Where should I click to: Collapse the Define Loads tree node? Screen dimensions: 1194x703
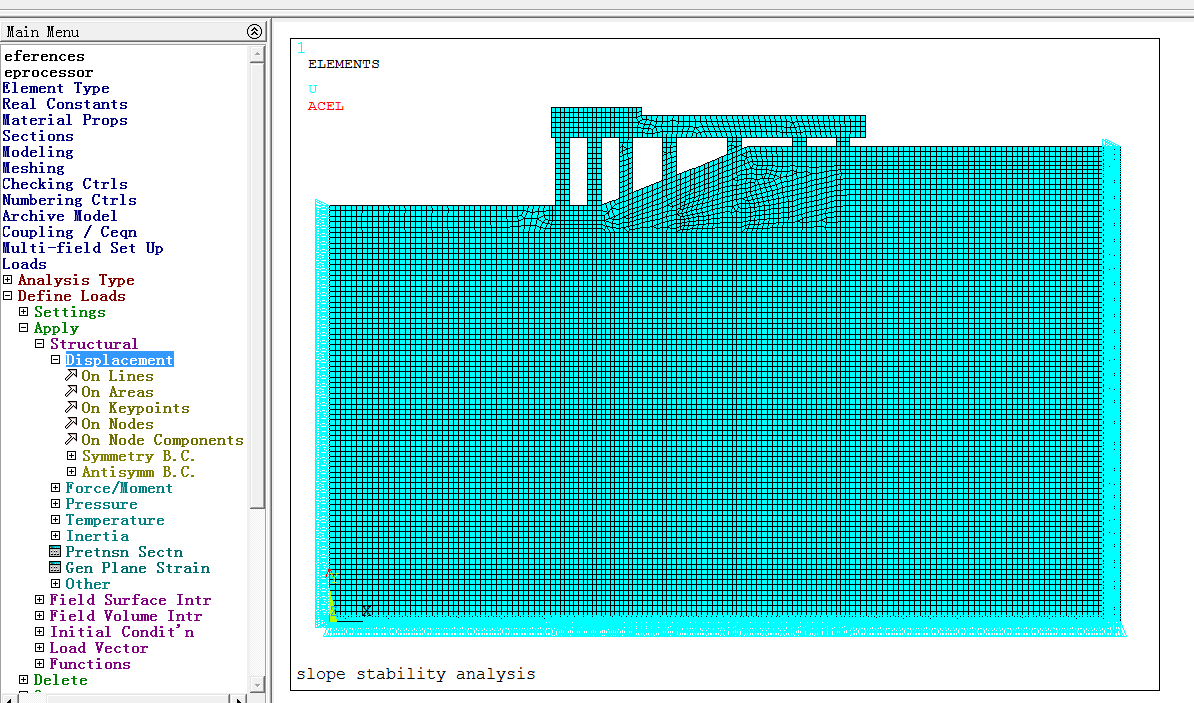pyautogui.click(x=8, y=296)
